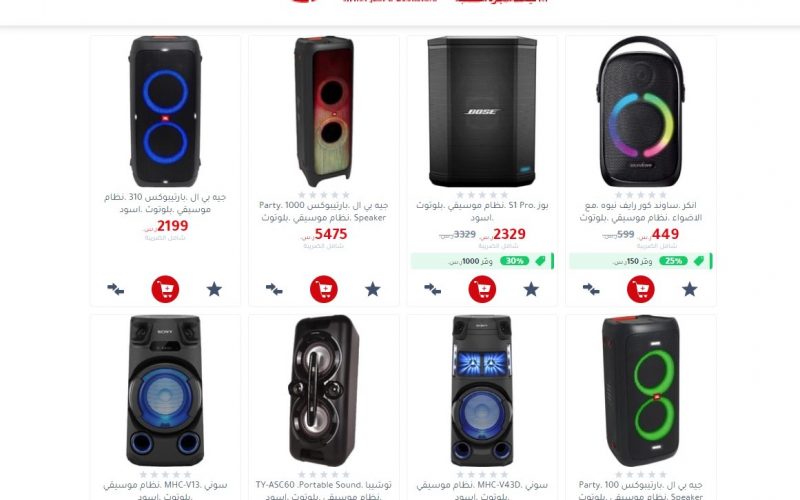This screenshot has width=800, height=500.
Task: Open the JBL PartyBox 1000 product title
Action: (323, 211)
